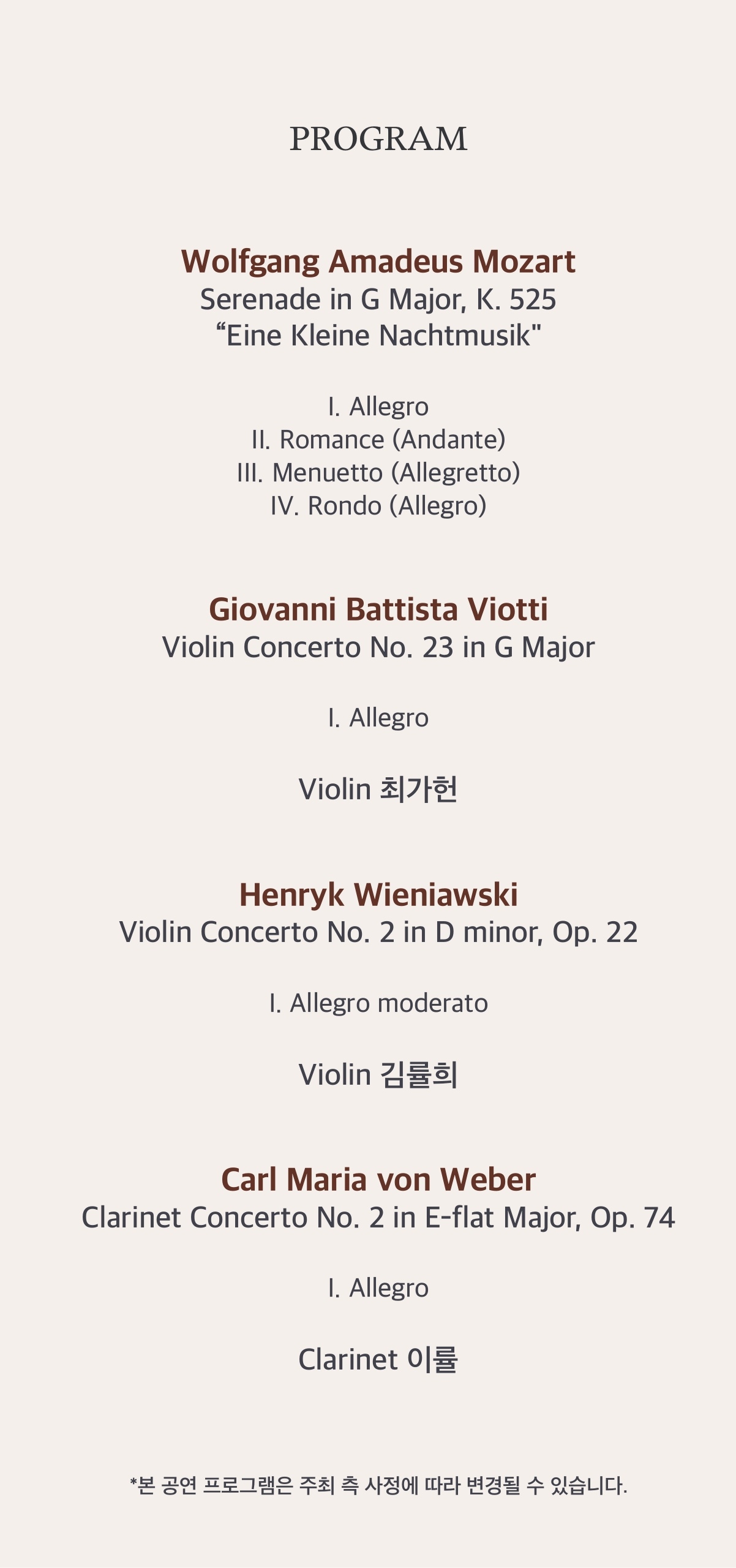
Task: Click I. Allegro under the Viotti concerto
Action: pos(378,718)
